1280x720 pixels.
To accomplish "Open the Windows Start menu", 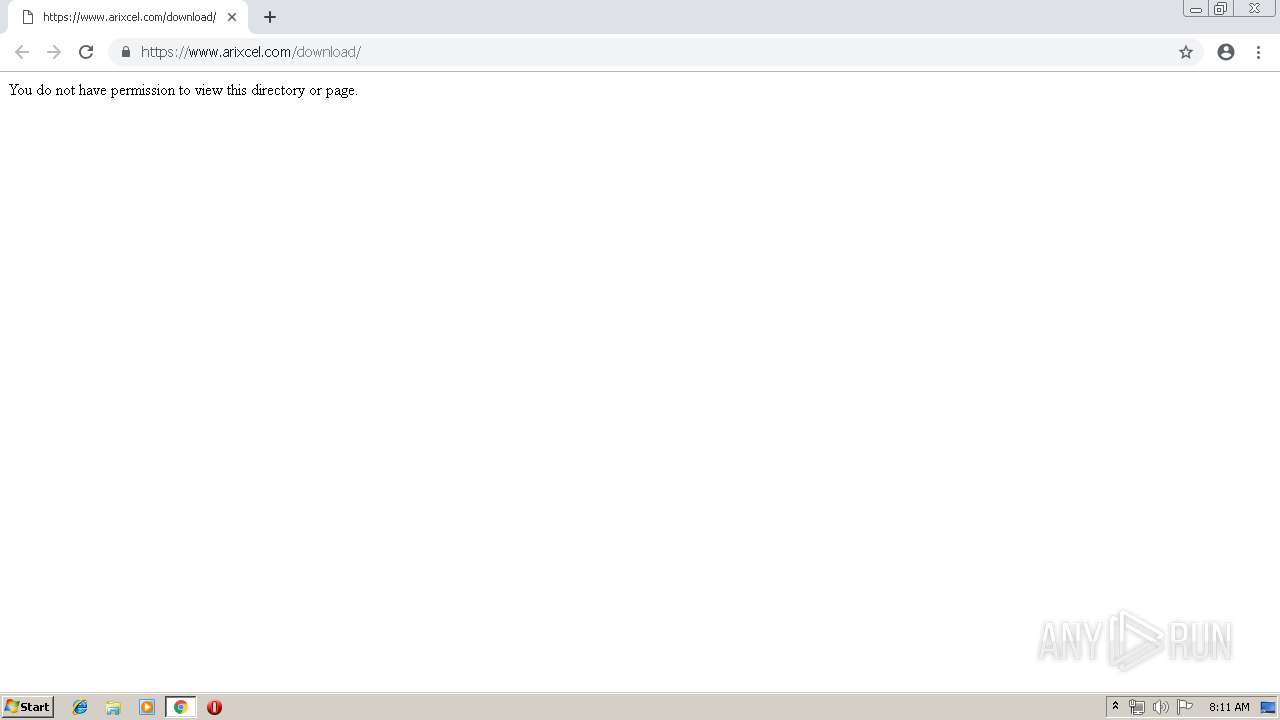I will click(28, 707).
